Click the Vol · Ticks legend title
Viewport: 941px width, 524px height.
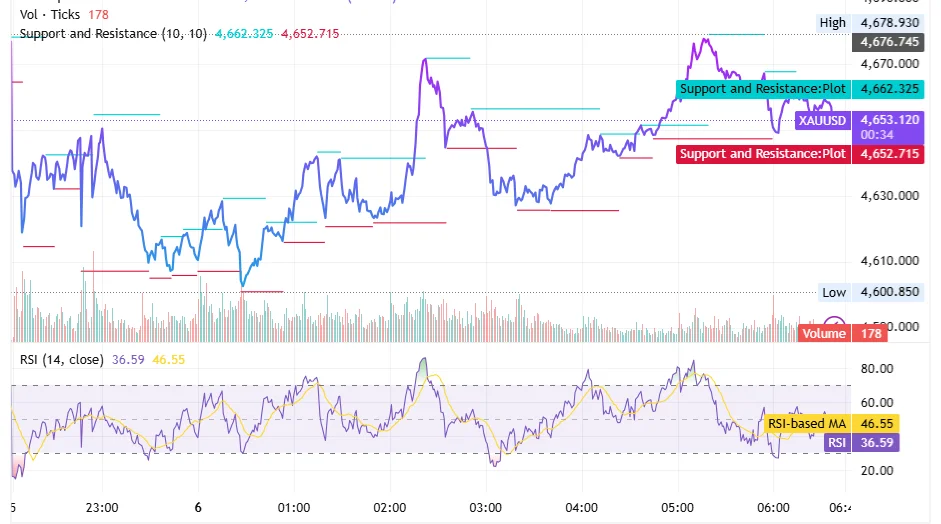(x=50, y=15)
